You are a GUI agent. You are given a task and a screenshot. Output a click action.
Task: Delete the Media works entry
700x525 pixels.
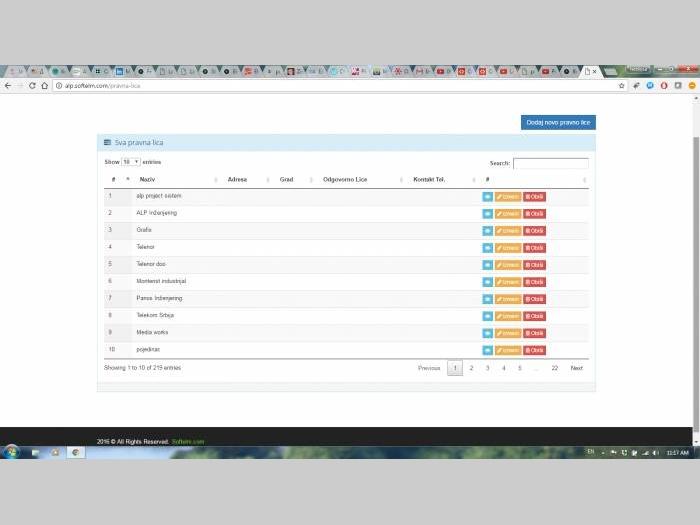click(534, 333)
